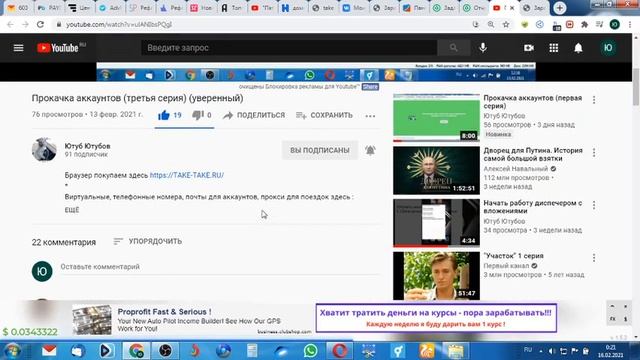Open the Proprofit Fast & Serious ad

[x=192, y=320]
